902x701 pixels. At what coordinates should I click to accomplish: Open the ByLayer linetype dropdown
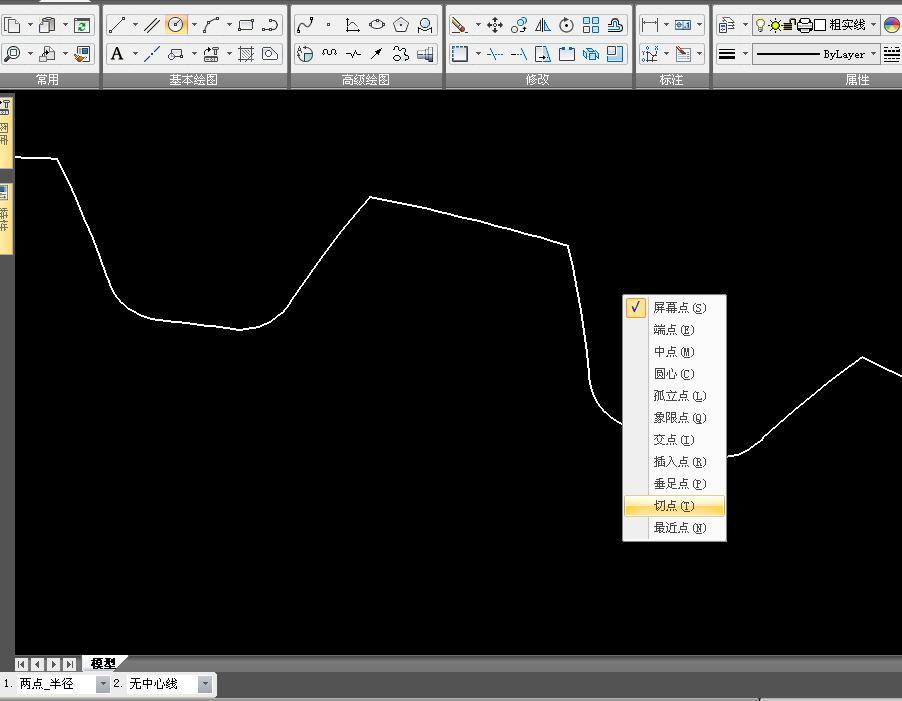873,54
